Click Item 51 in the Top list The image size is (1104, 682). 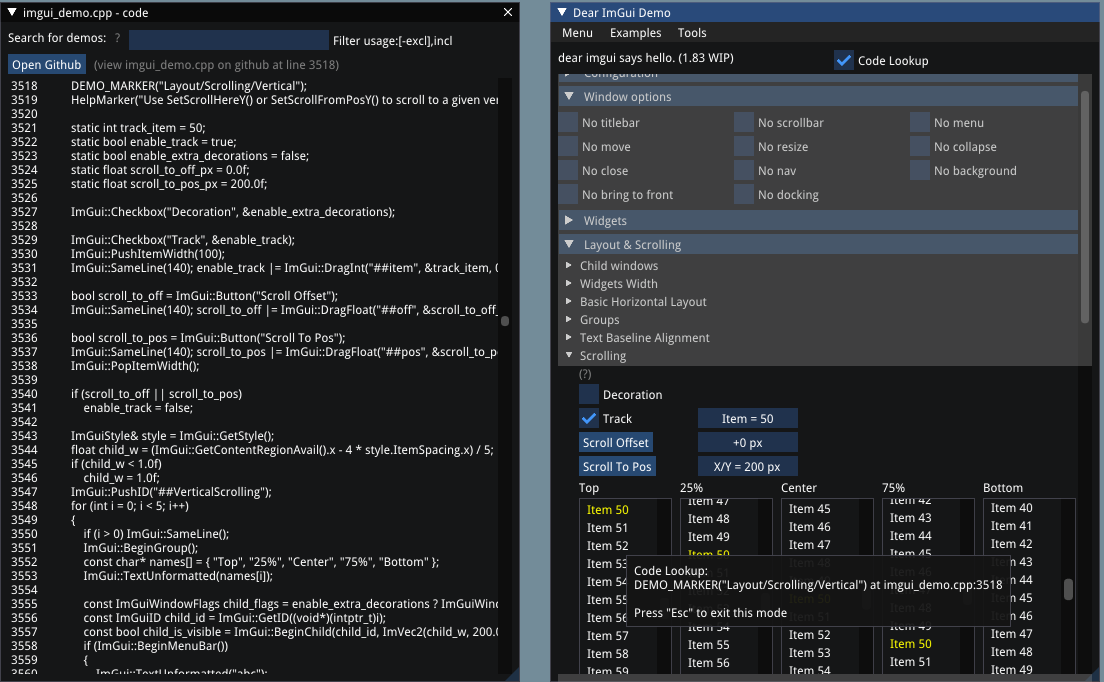click(608, 528)
